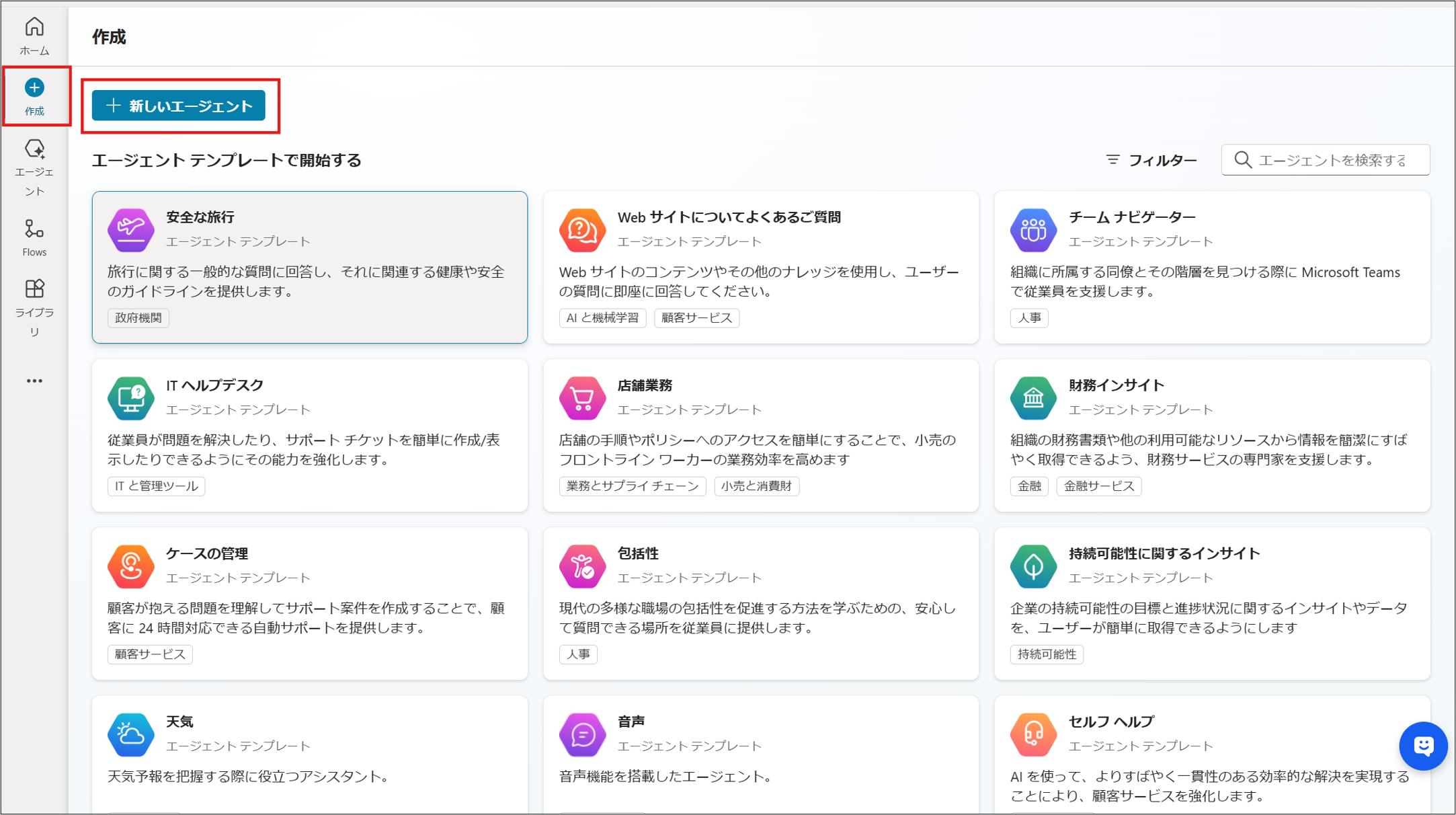Choose the チーム ナビゲーター template title
This screenshot has height=815, width=1456.
pos(1132,217)
